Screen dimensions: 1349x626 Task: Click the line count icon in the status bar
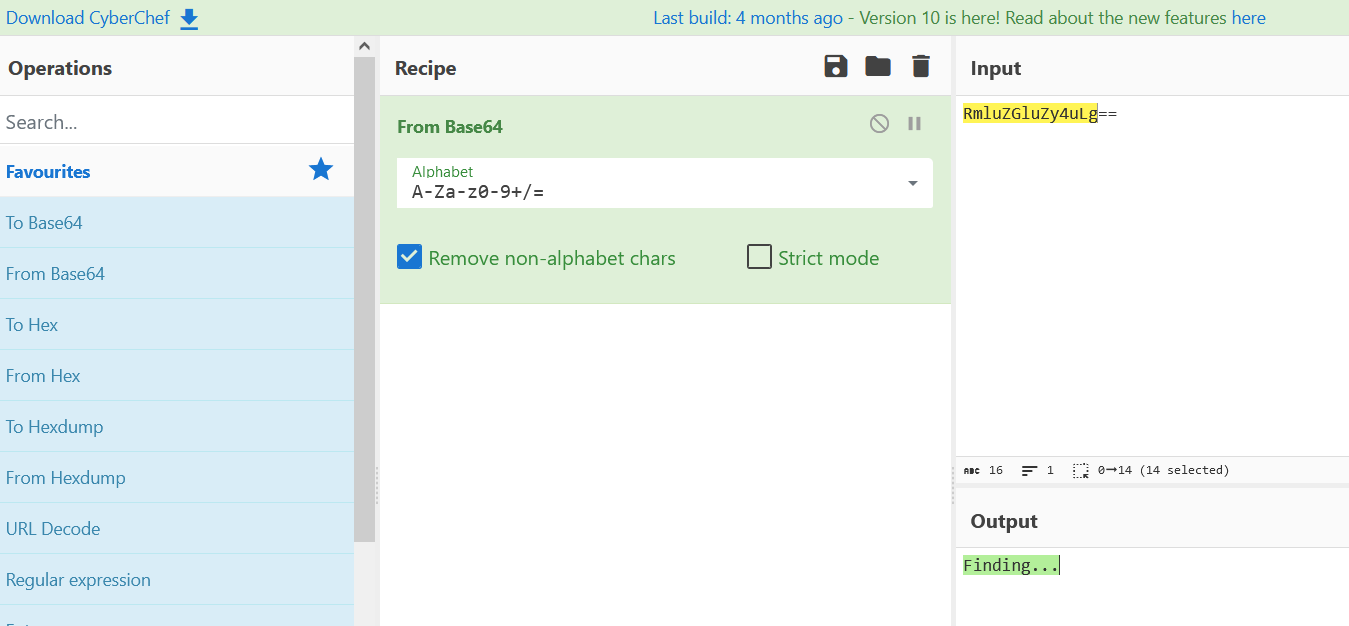(1029, 470)
